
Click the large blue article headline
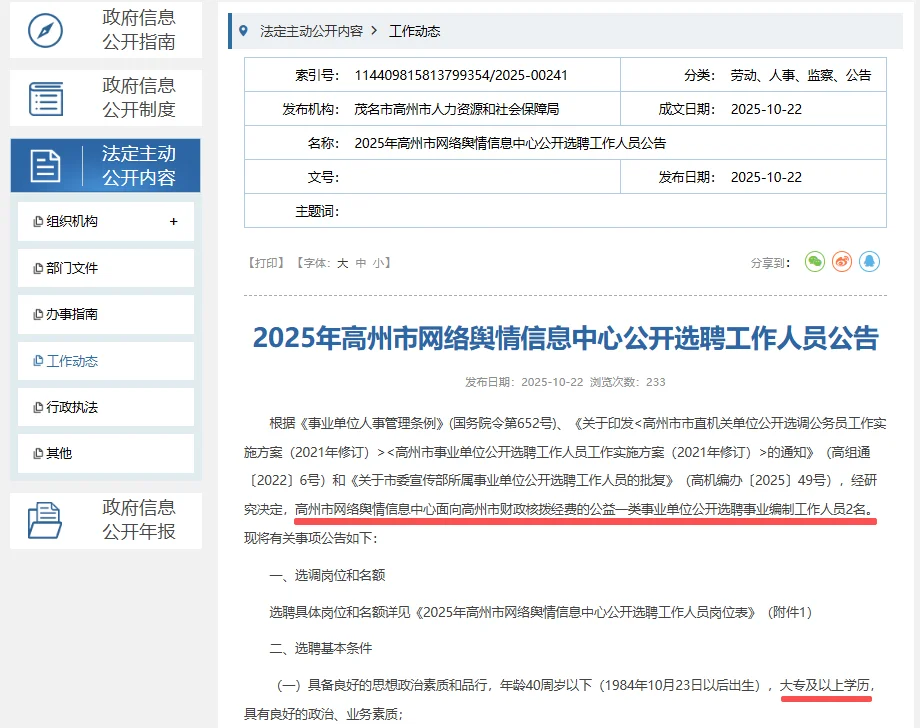coord(566,338)
